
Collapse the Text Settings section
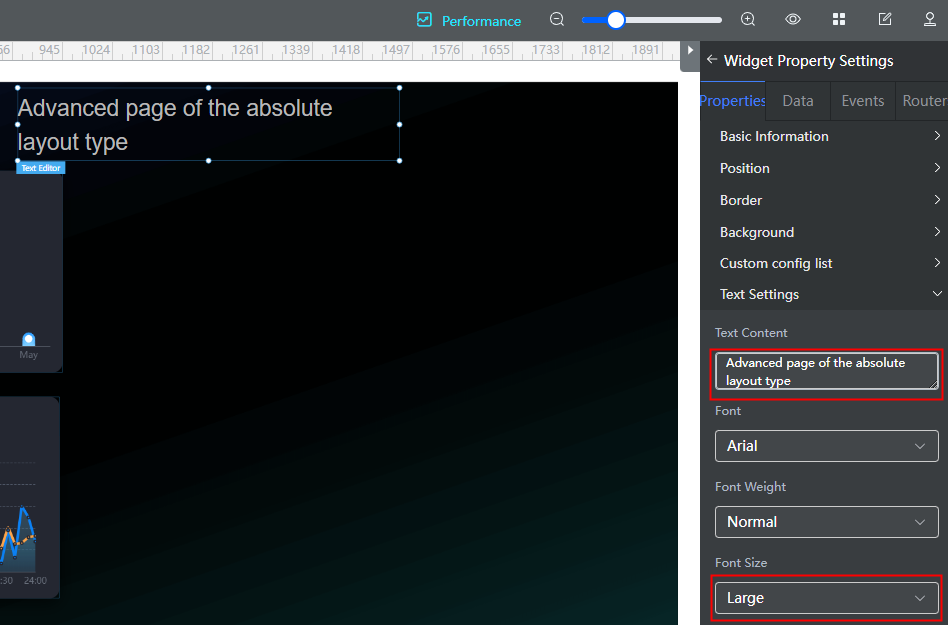coord(824,294)
